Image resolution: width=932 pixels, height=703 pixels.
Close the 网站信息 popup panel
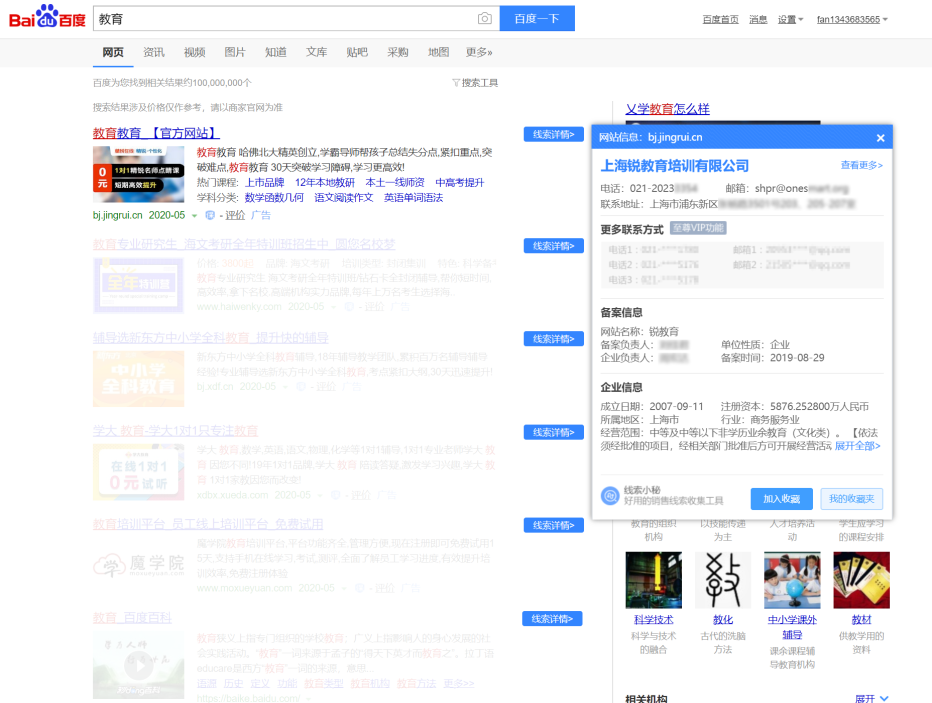point(880,138)
